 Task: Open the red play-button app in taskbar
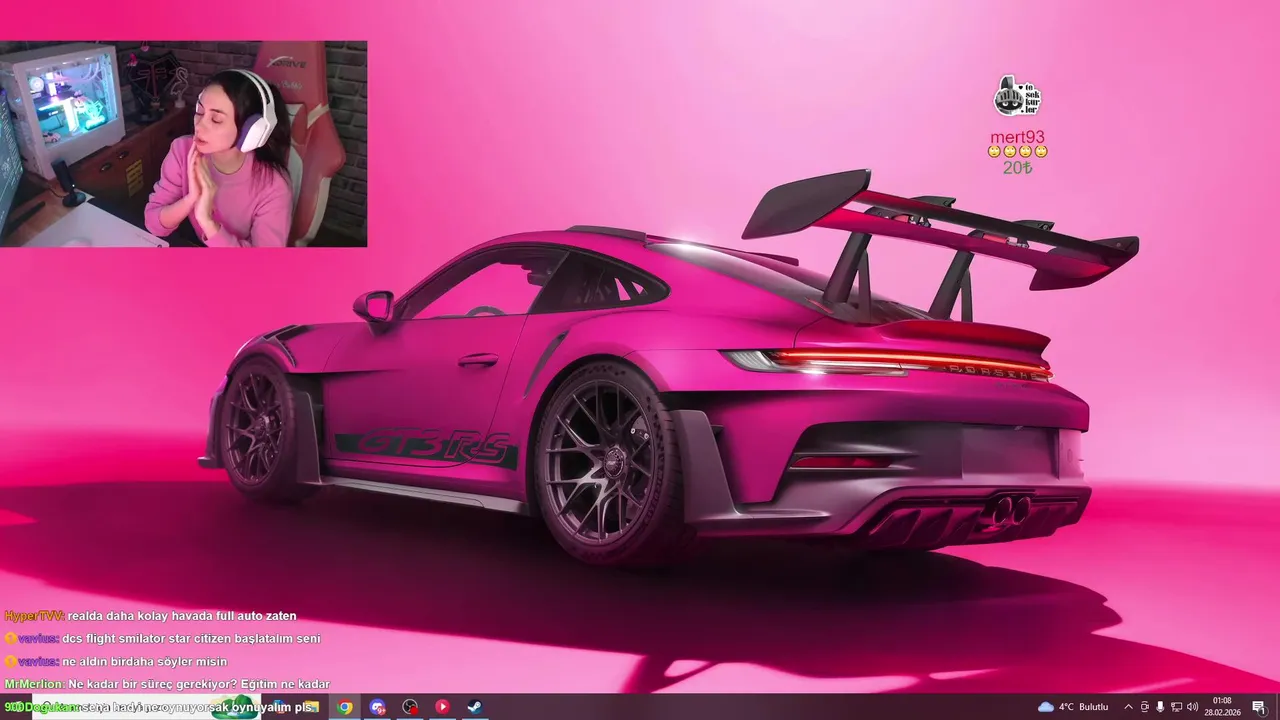(x=442, y=707)
